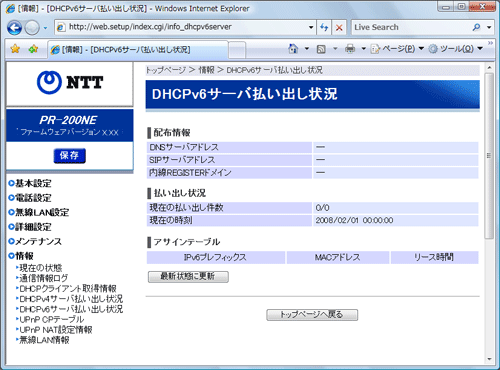Screen dimensions: 500x370
Task: Click the browser Back arrow button
Action: pos(14,28)
